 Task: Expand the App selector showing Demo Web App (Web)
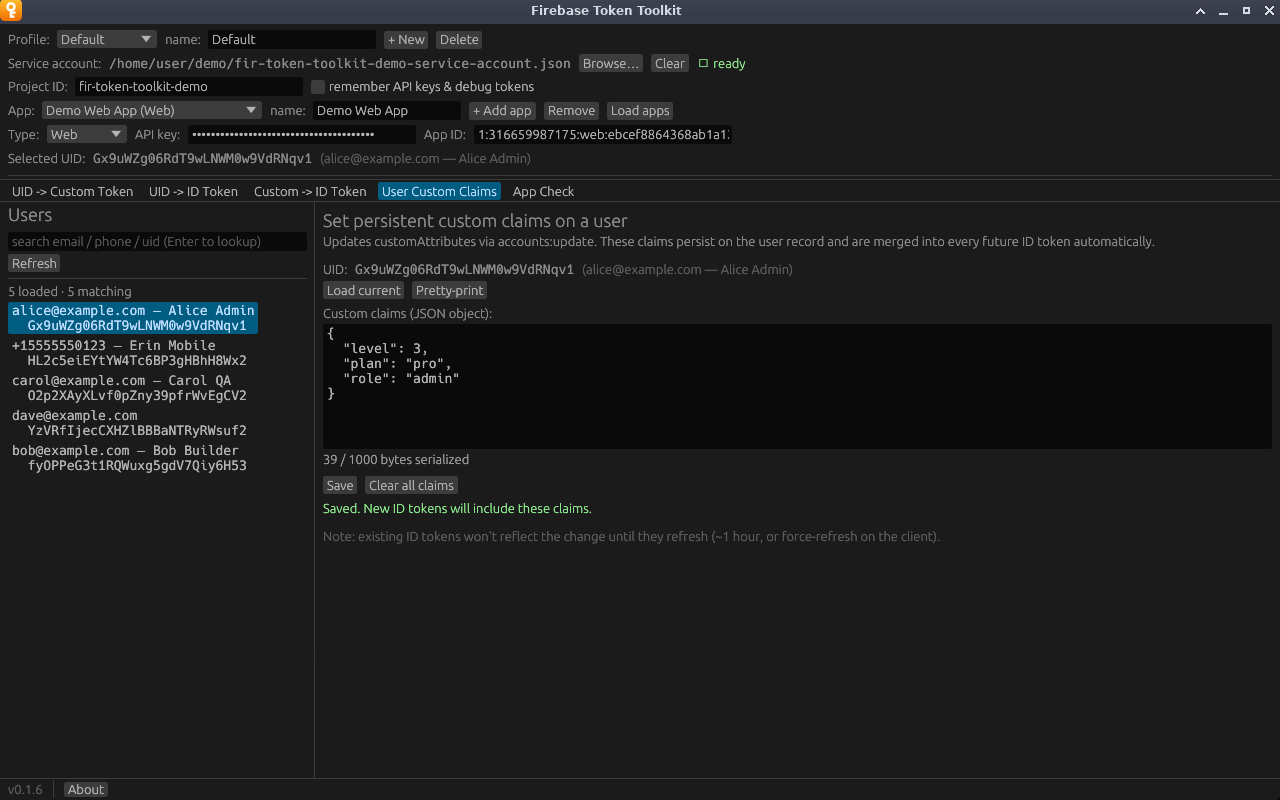click(152, 111)
